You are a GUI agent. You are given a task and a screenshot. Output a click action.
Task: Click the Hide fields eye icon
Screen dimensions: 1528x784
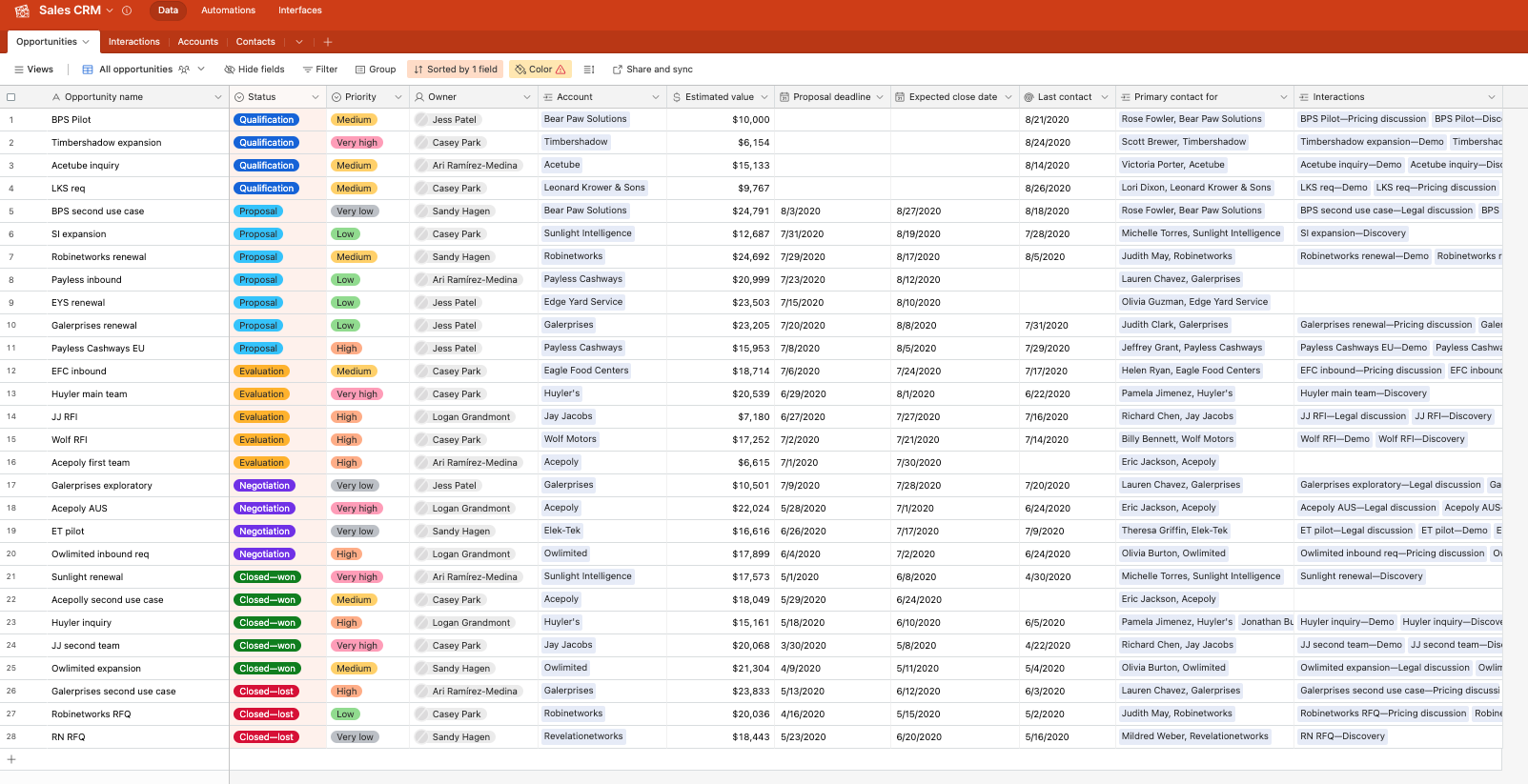pos(230,70)
